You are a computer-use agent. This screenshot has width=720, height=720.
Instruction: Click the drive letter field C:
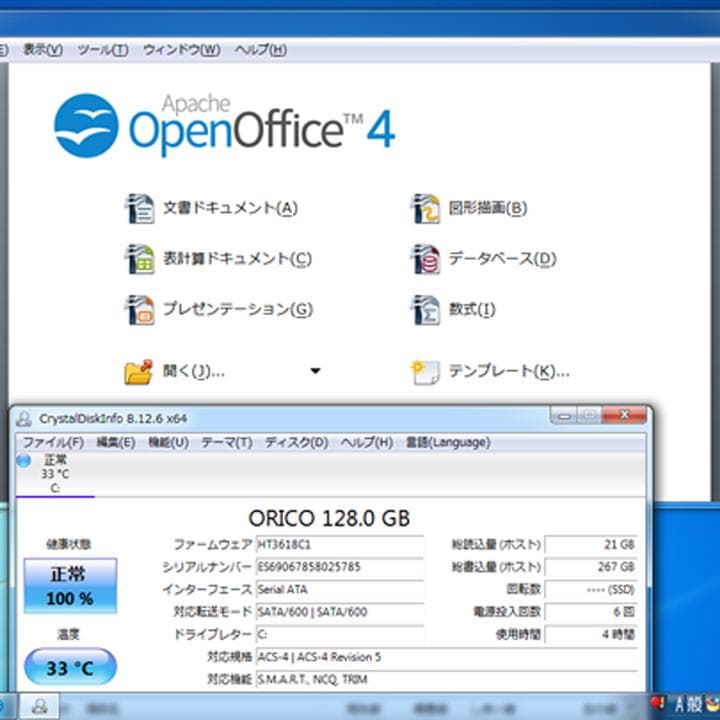tap(340, 635)
